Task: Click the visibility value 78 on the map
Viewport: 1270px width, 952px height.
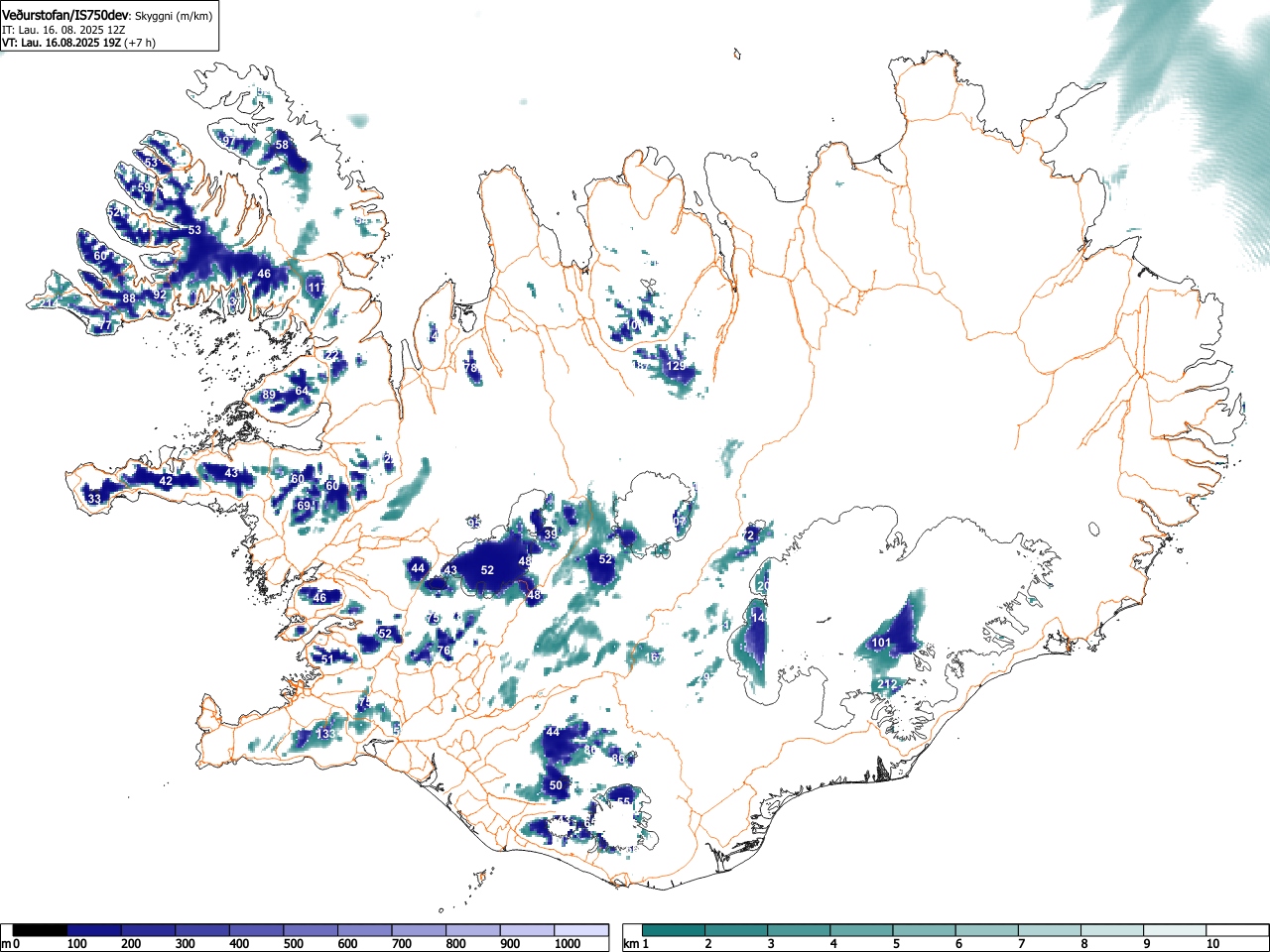Action: 471,368
